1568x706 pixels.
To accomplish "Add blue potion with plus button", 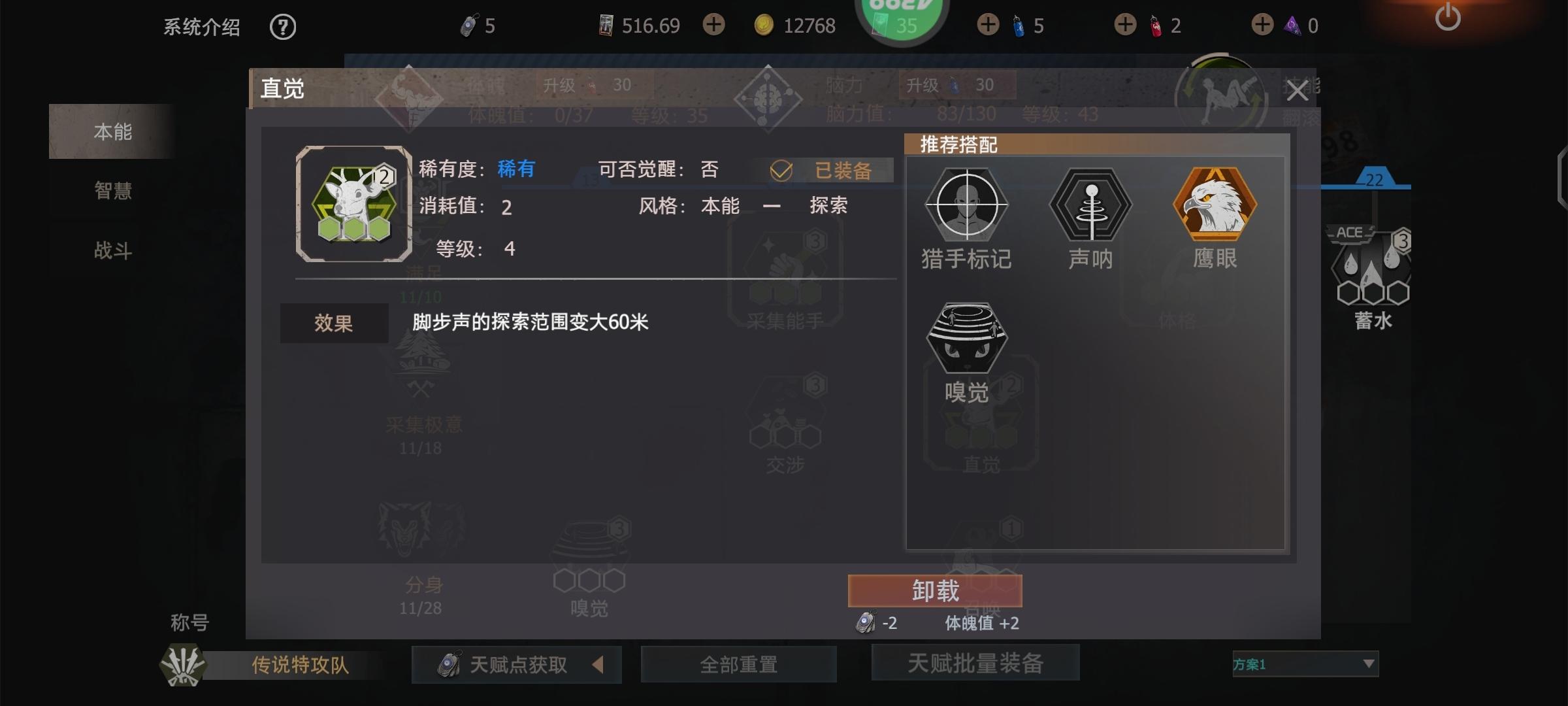I will [x=988, y=25].
